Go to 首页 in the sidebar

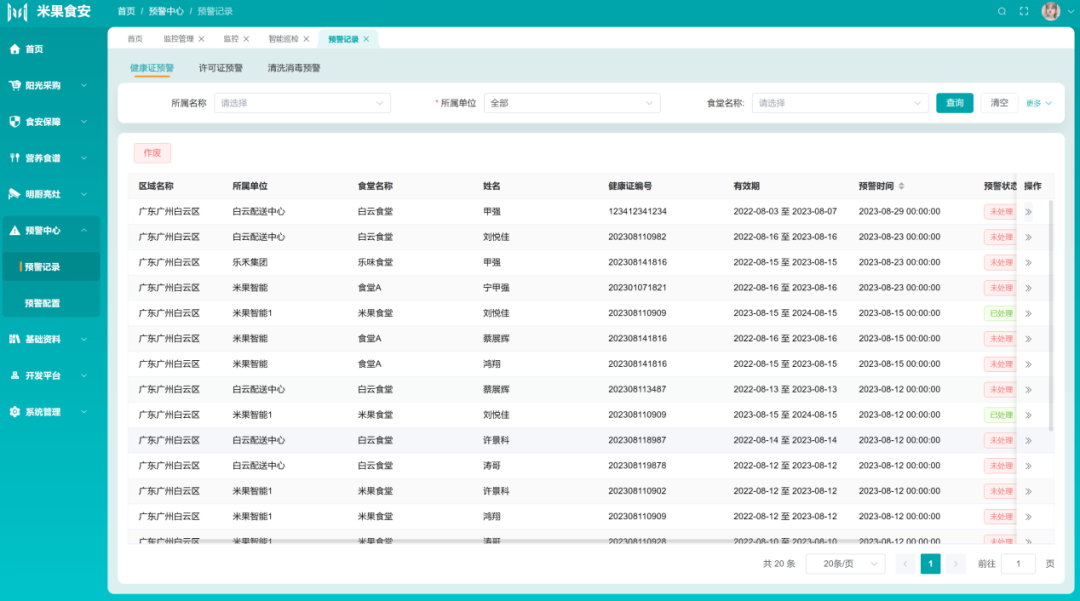(x=52, y=49)
